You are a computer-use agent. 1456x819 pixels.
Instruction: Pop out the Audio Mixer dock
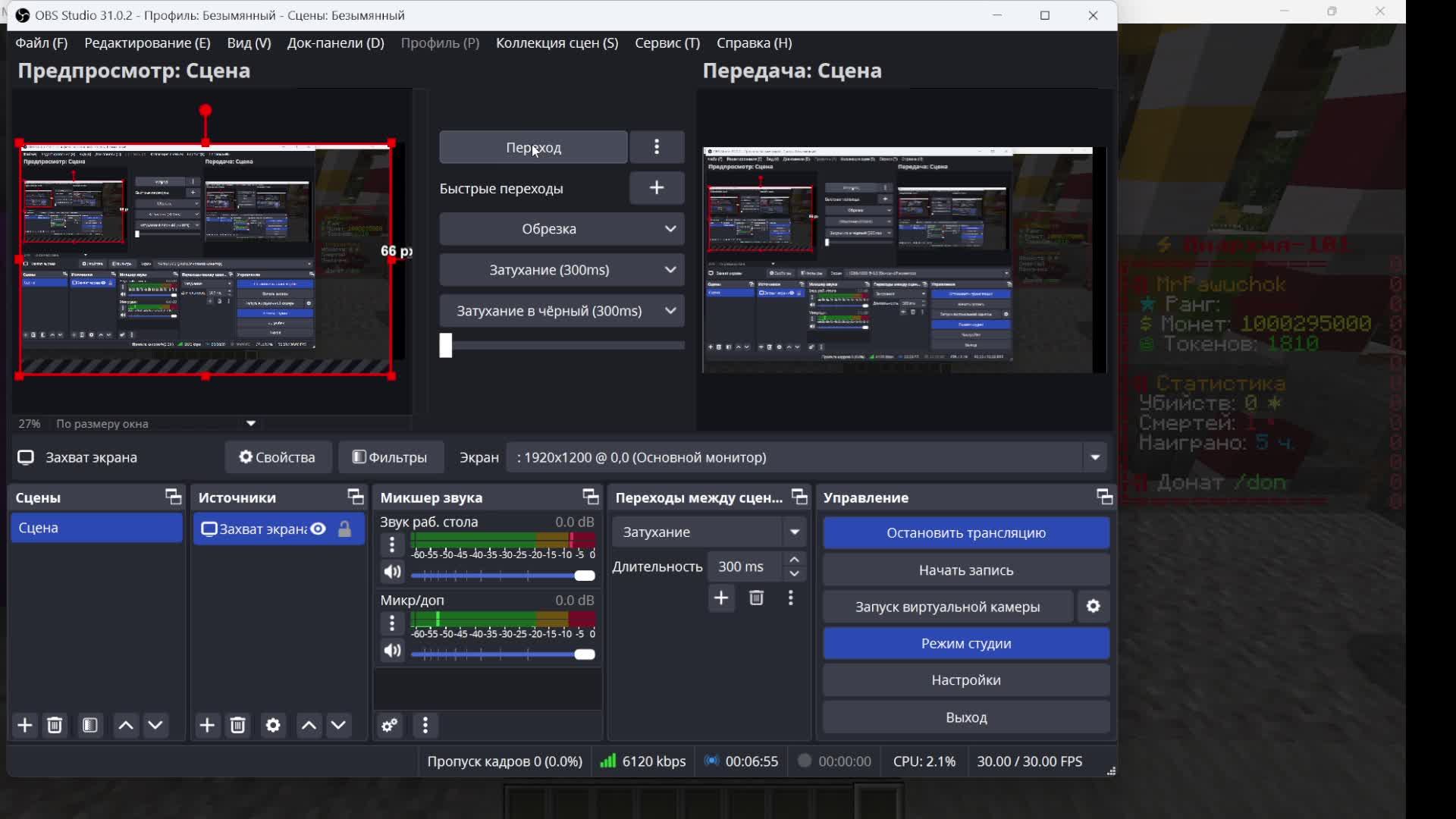[x=590, y=497]
